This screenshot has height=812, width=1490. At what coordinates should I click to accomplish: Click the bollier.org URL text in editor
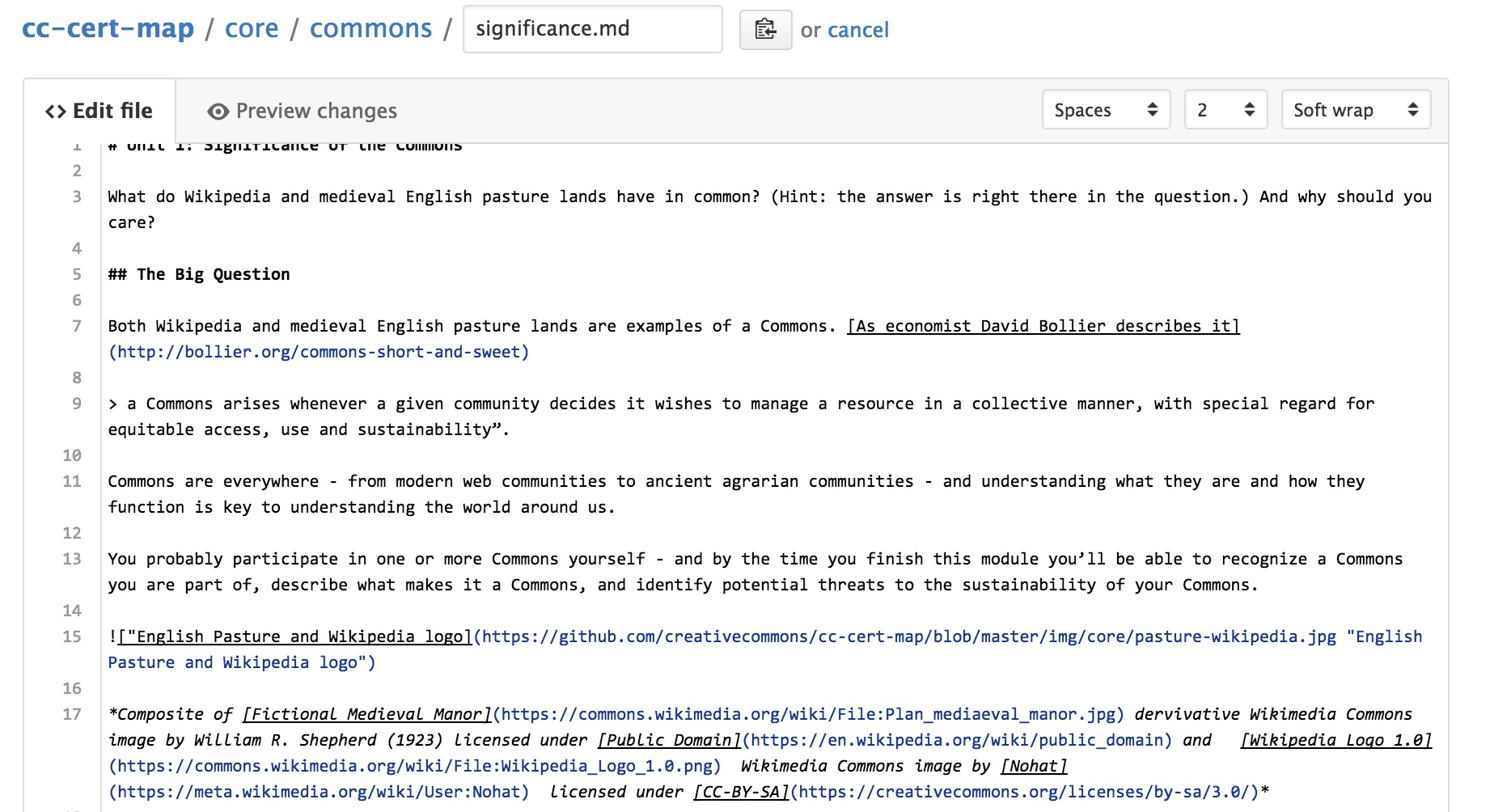[319, 352]
